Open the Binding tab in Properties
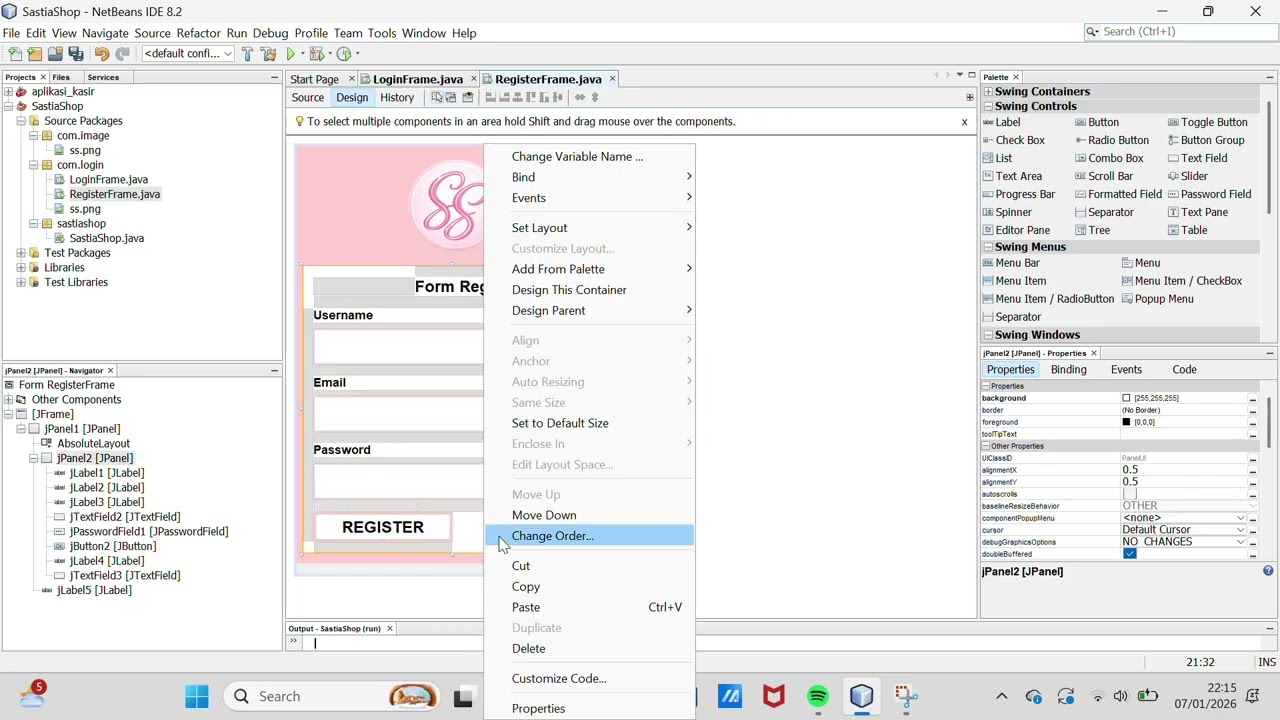Screen dimensions: 1280x720 coord(1068,369)
